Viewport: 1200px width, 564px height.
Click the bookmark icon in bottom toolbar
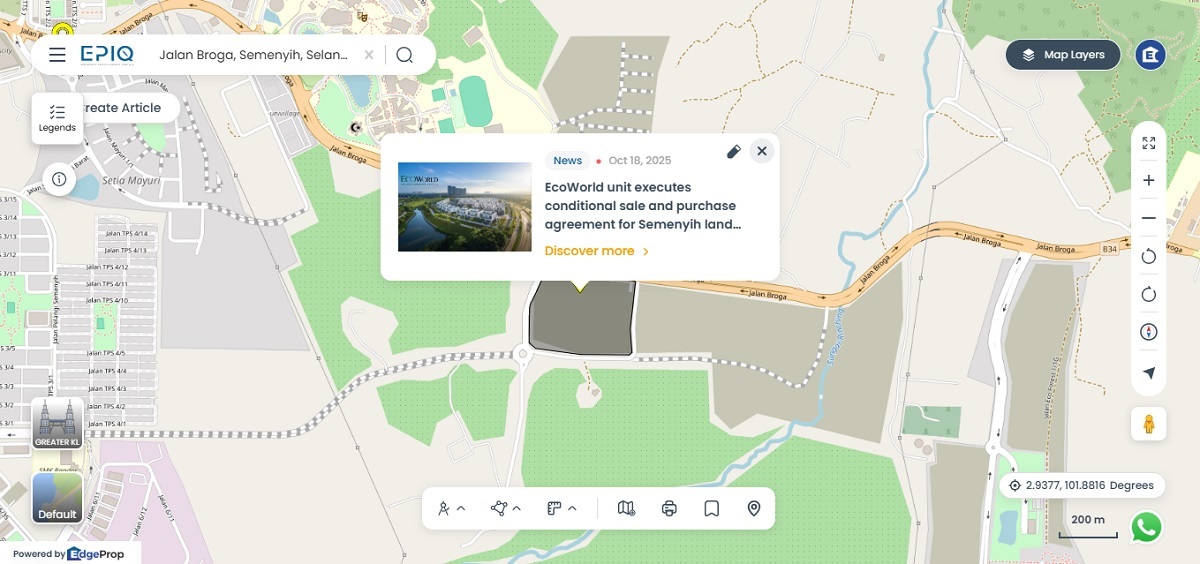[x=712, y=509]
